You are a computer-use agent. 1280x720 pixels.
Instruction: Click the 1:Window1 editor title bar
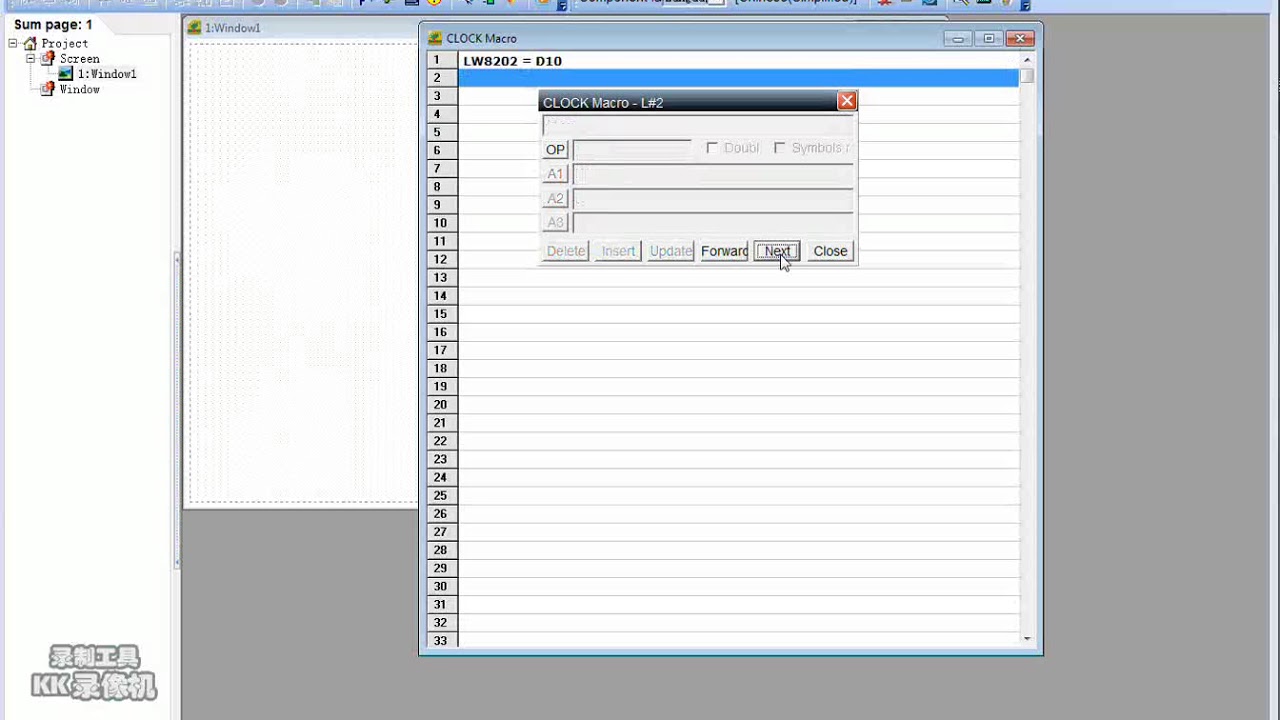[x=300, y=28]
